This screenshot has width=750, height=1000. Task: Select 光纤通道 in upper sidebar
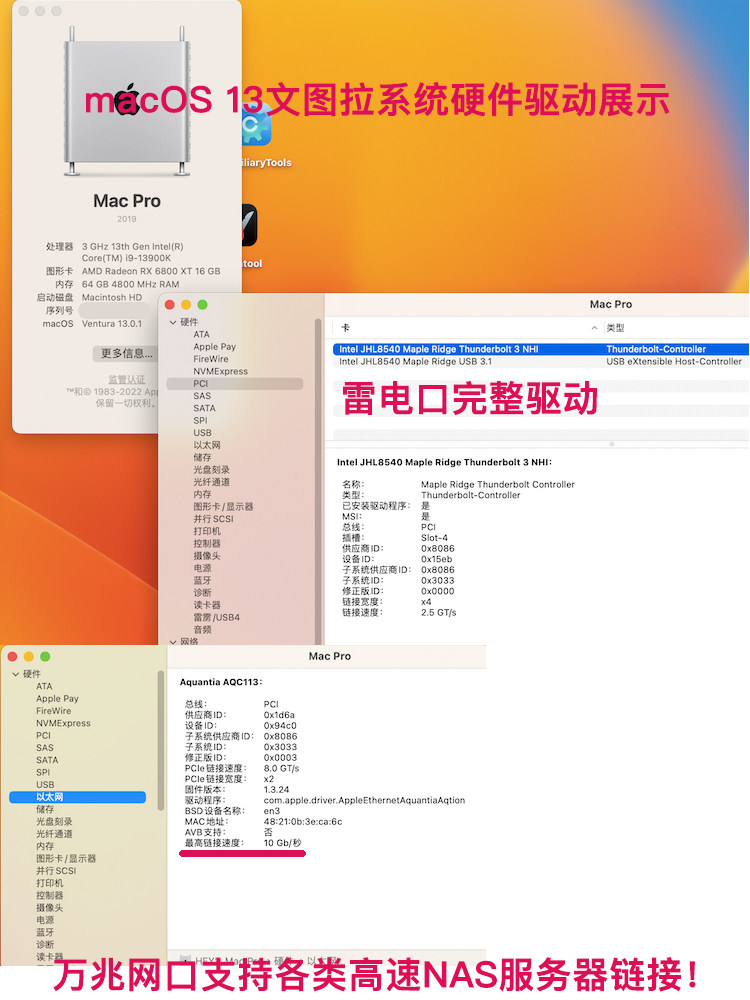(211, 482)
